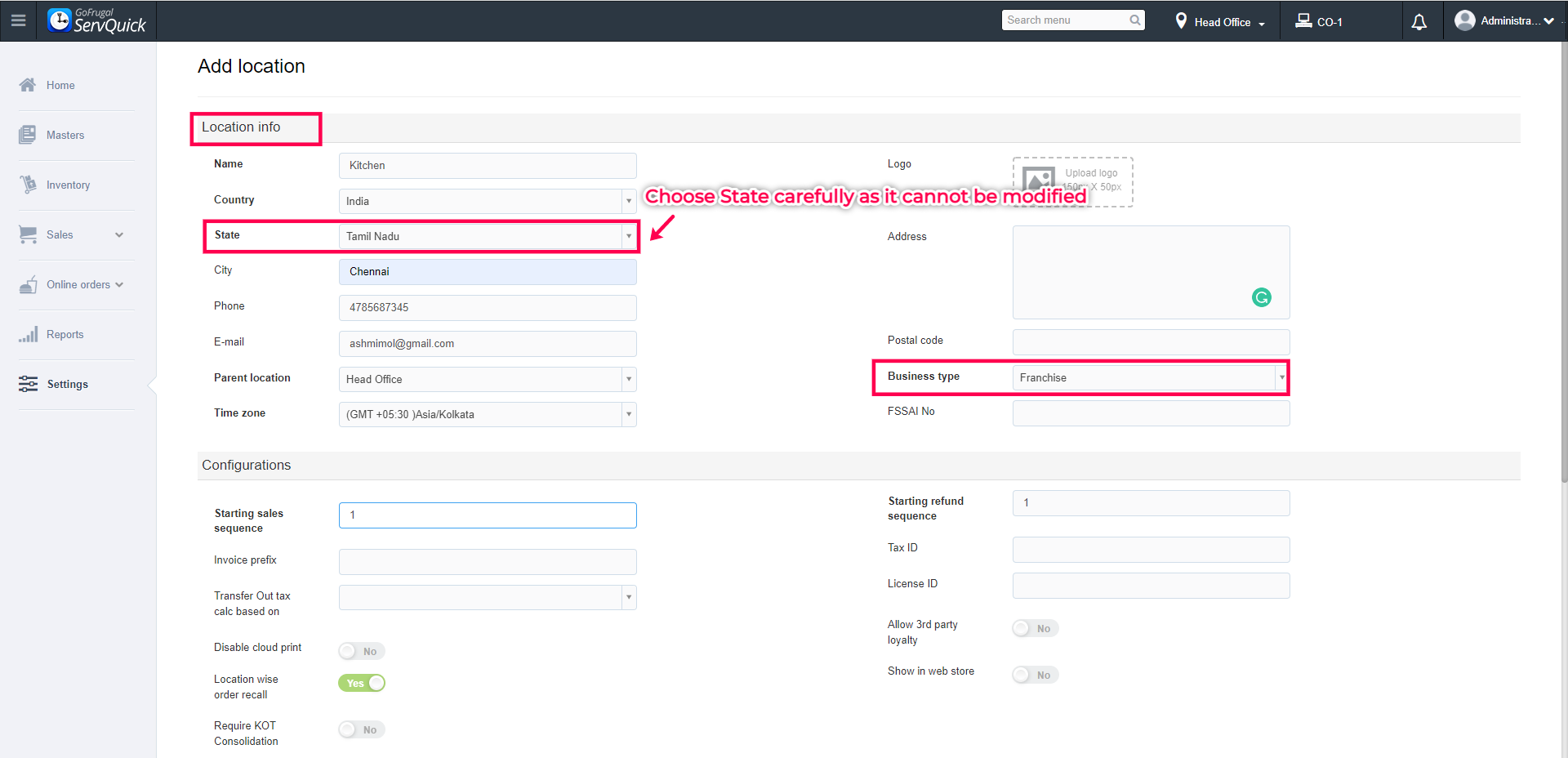Toggle Disable cloud print switch
Screen dimensions: 1568x758
point(362,651)
